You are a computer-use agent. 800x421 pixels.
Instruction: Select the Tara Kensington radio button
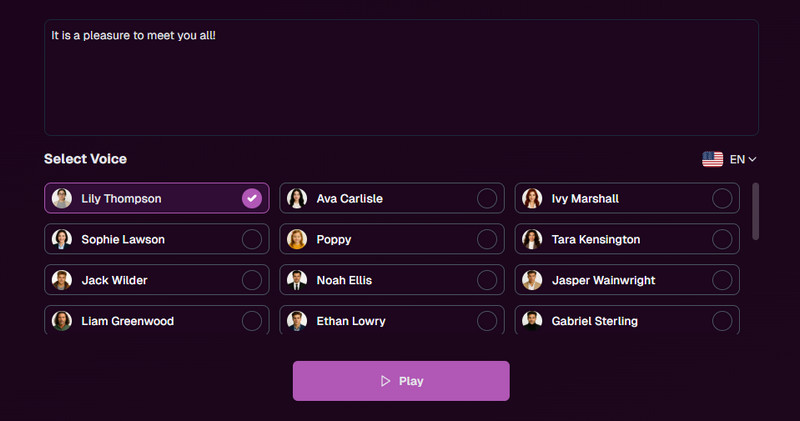pyautogui.click(x=722, y=240)
